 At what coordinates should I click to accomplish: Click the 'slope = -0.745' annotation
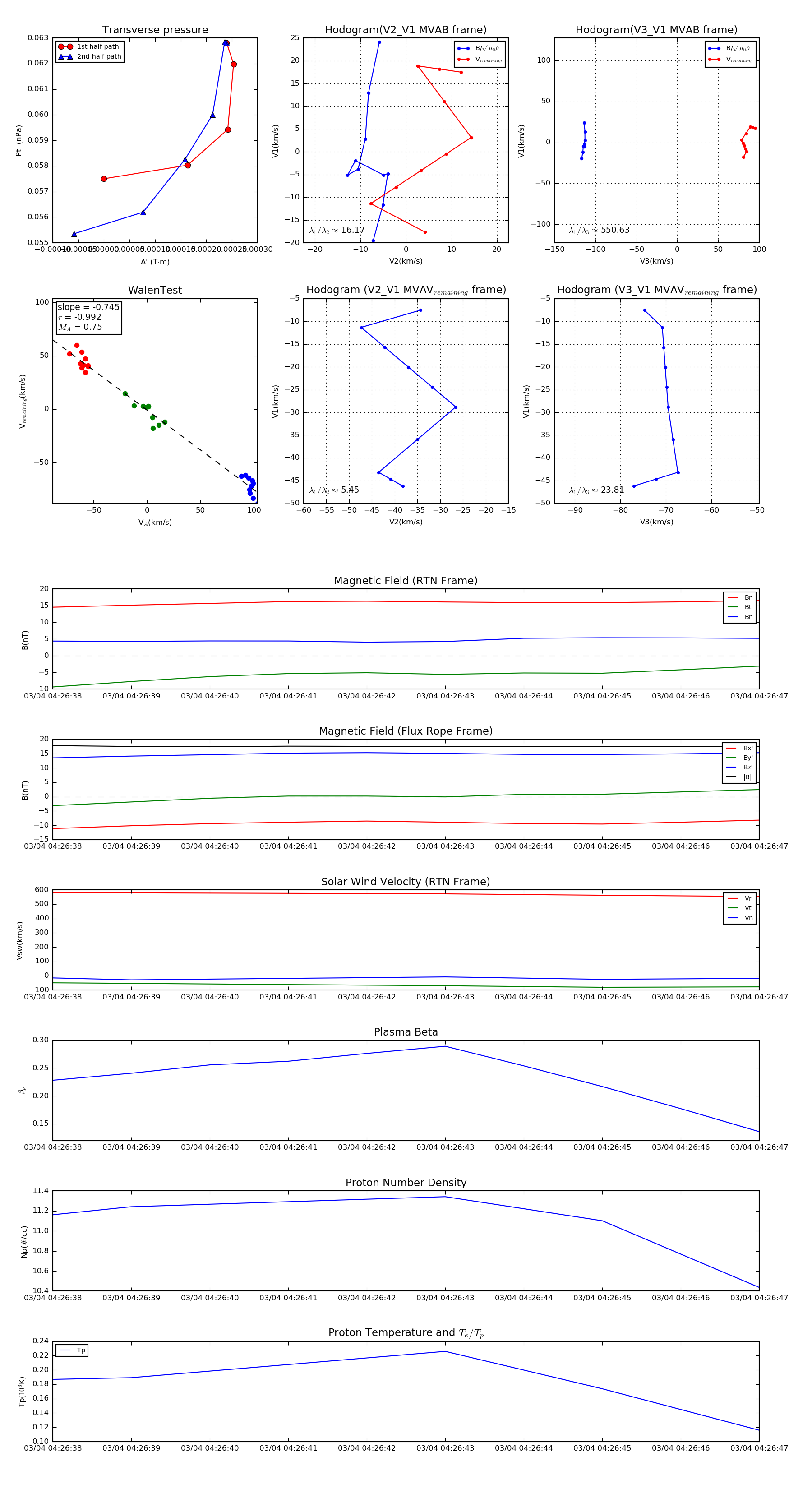pyautogui.click(x=88, y=307)
